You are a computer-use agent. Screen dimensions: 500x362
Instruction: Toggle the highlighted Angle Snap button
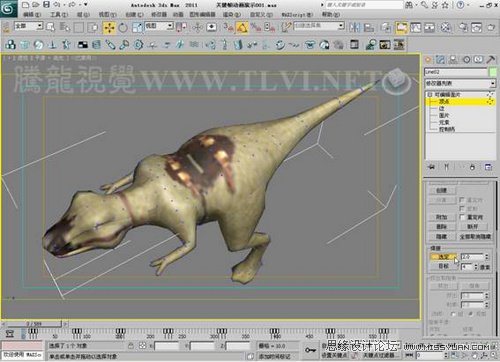242,27
